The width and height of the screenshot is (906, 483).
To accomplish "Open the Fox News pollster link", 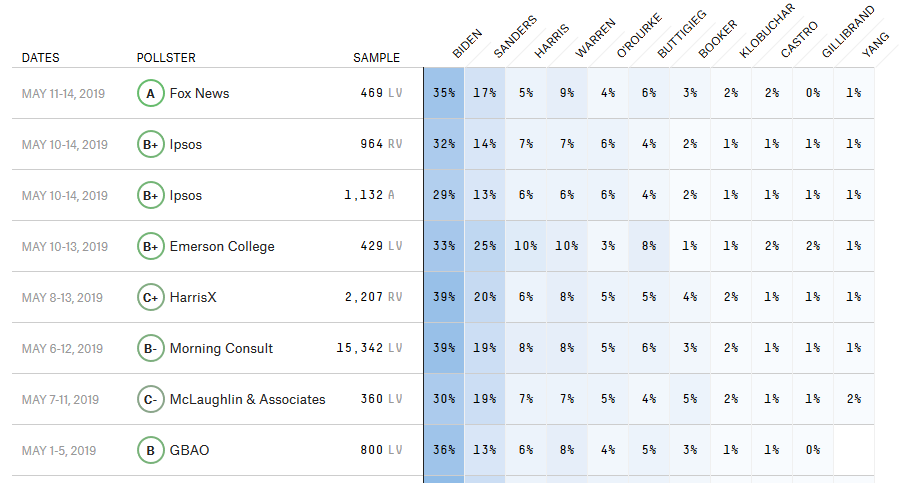I will click(199, 94).
